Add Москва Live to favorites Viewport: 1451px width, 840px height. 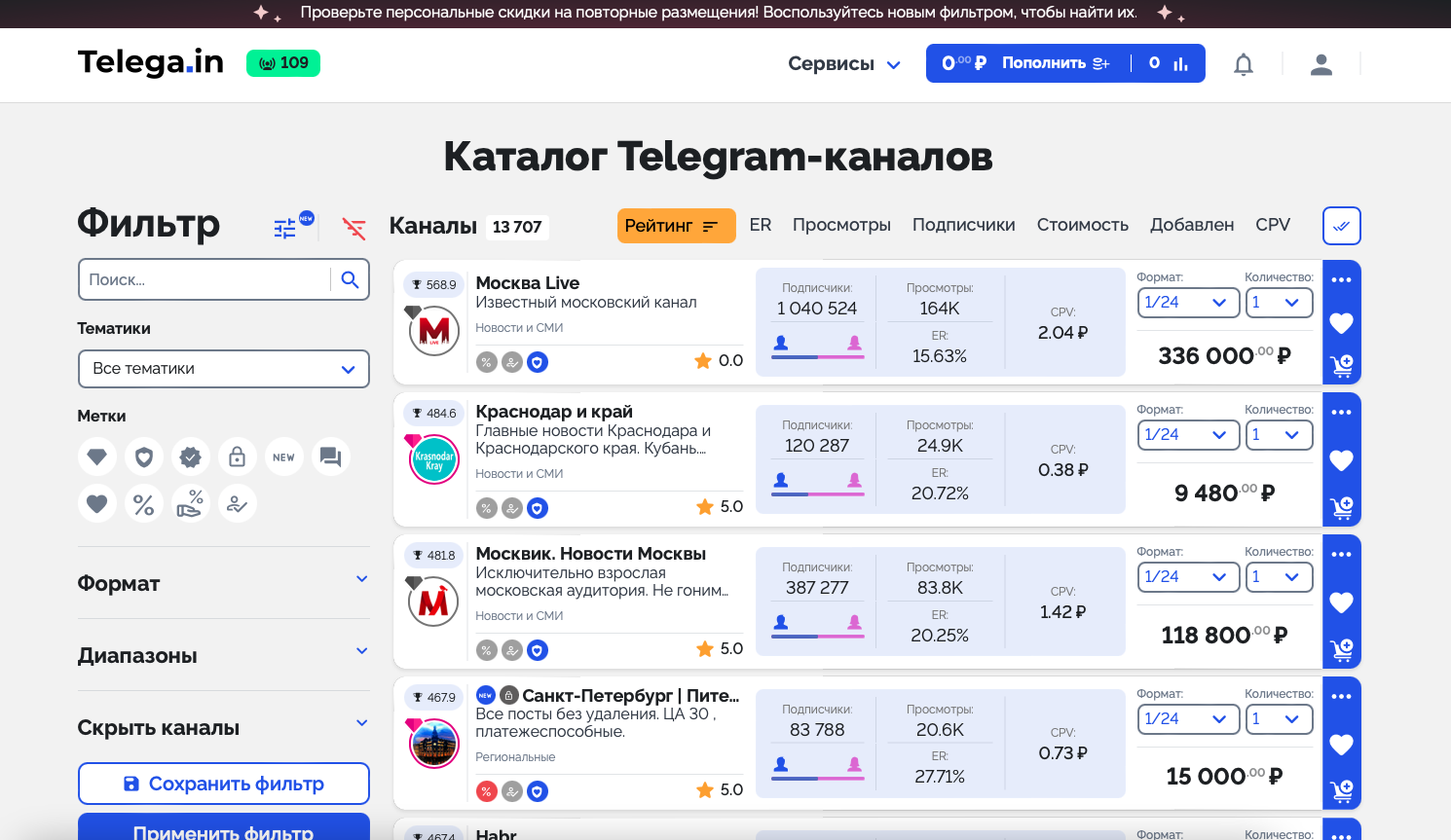tap(1342, 323)
